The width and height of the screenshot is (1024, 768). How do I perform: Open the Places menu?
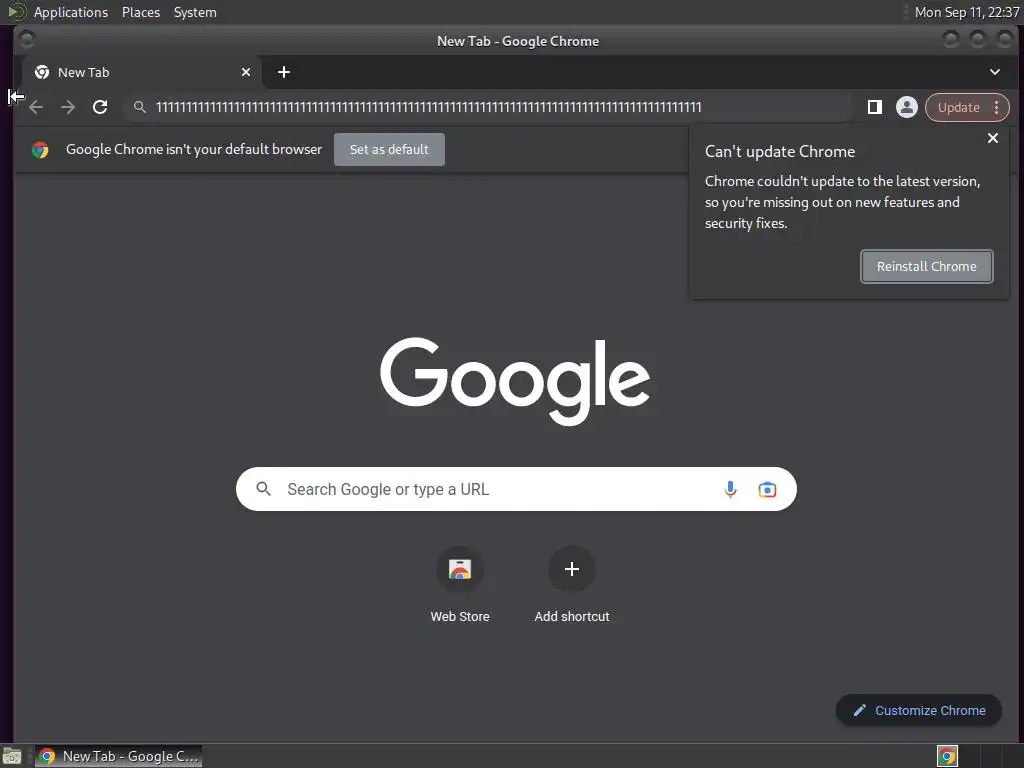point(141,12)
